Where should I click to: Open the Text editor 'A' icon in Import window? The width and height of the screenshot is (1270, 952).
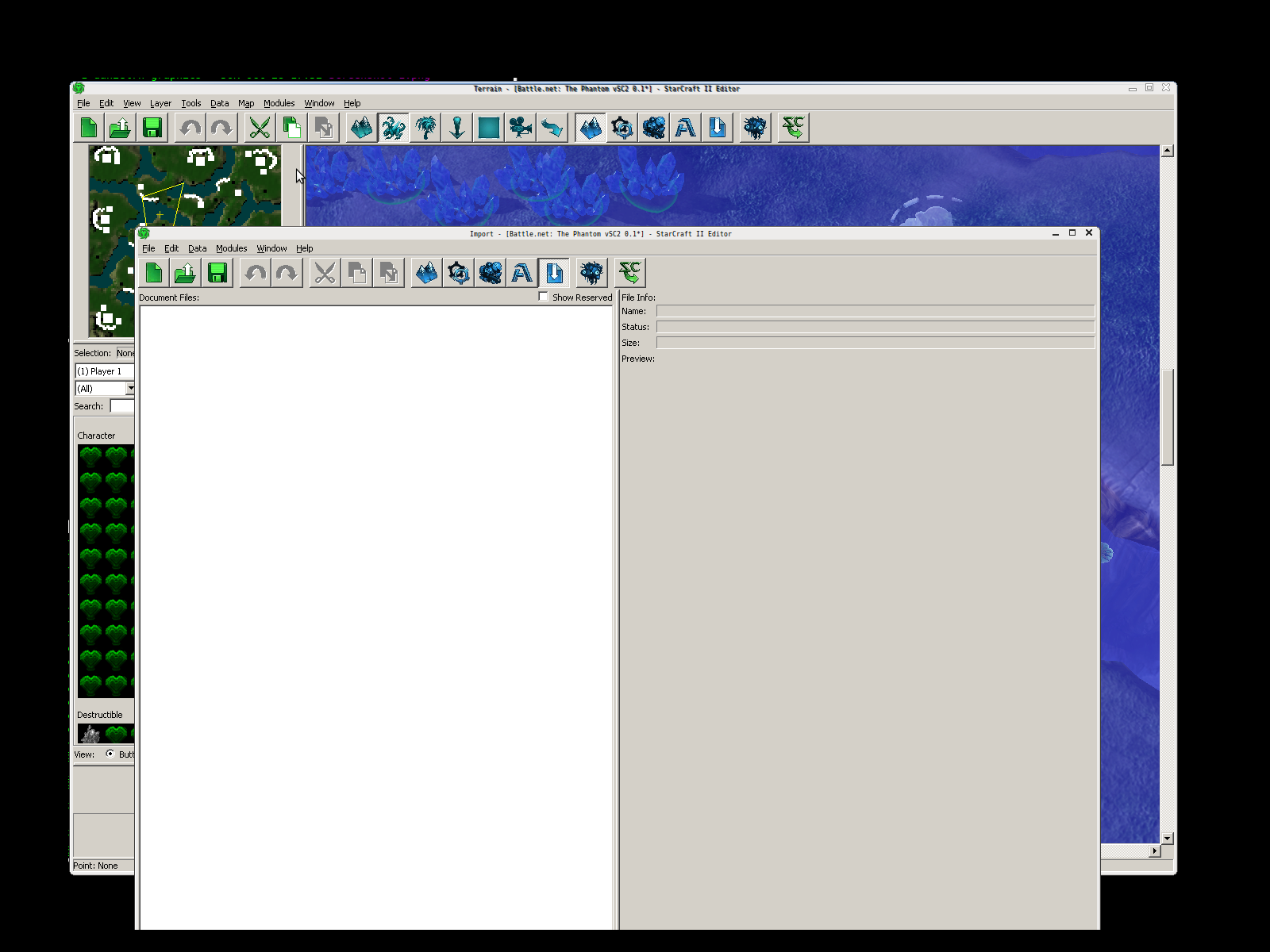[x=522, y=274]
